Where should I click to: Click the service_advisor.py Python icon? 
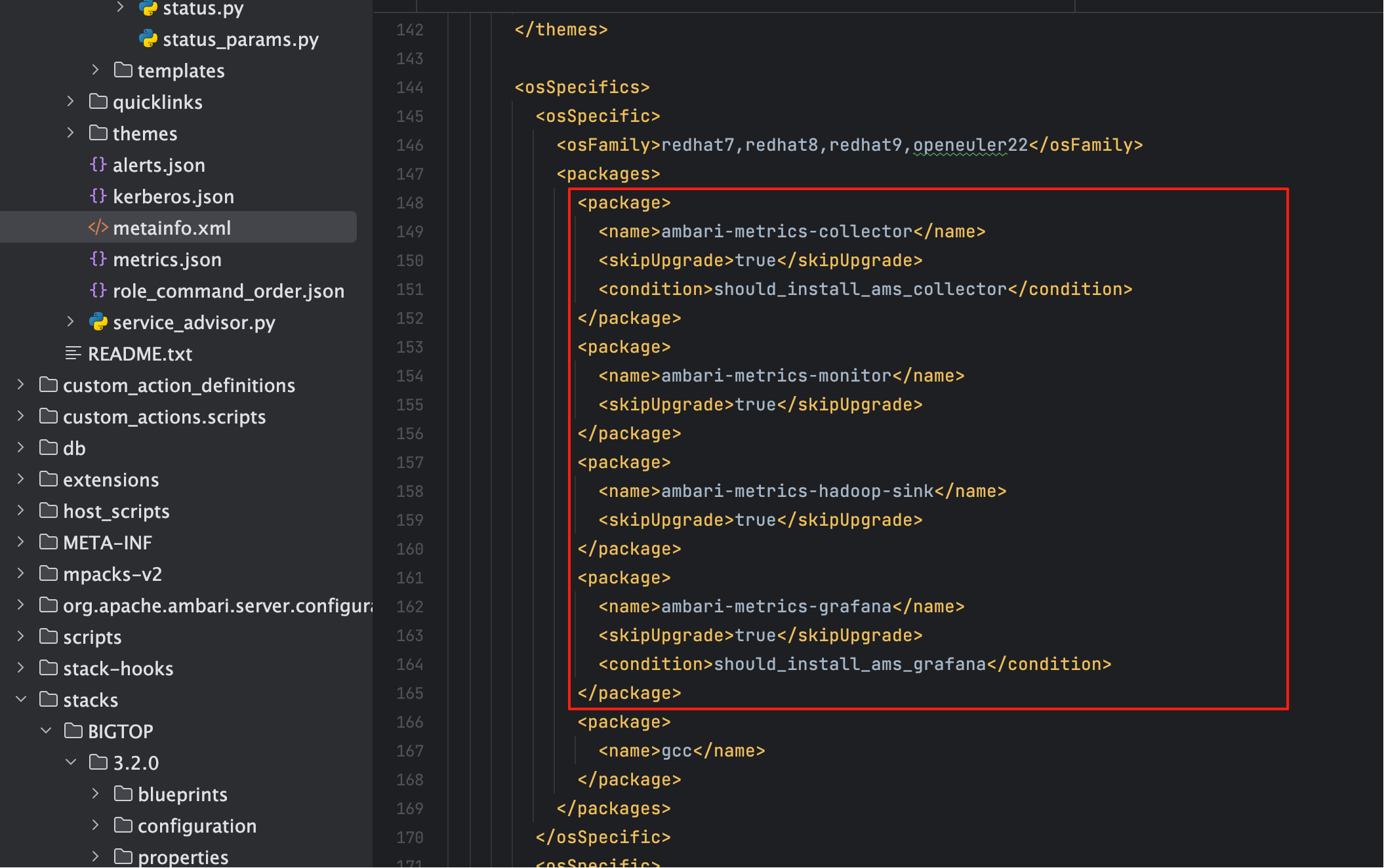click(x=98, y=322)
